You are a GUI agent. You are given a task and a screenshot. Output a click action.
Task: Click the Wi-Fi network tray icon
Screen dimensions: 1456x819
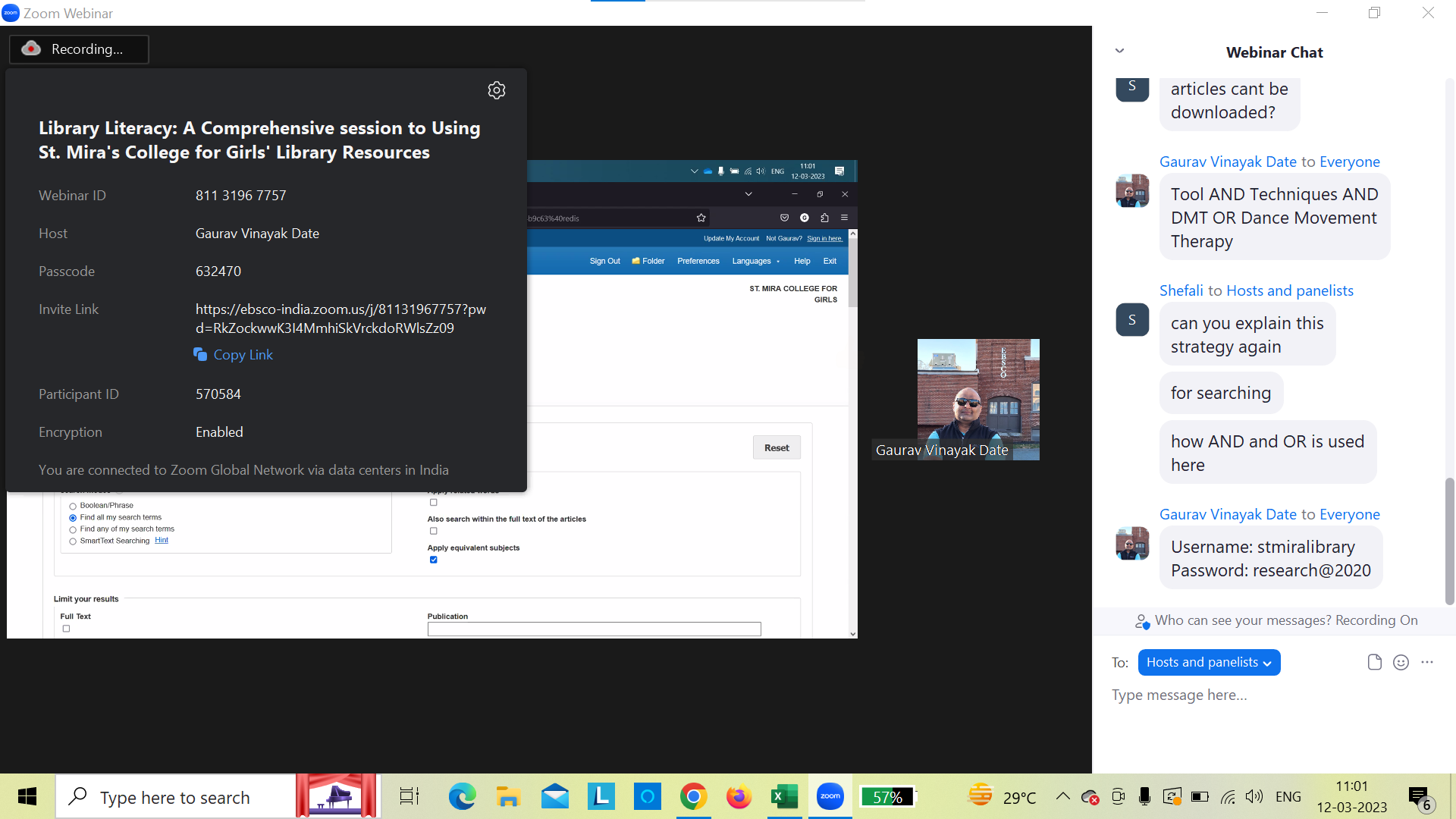tap(1228, 796)
